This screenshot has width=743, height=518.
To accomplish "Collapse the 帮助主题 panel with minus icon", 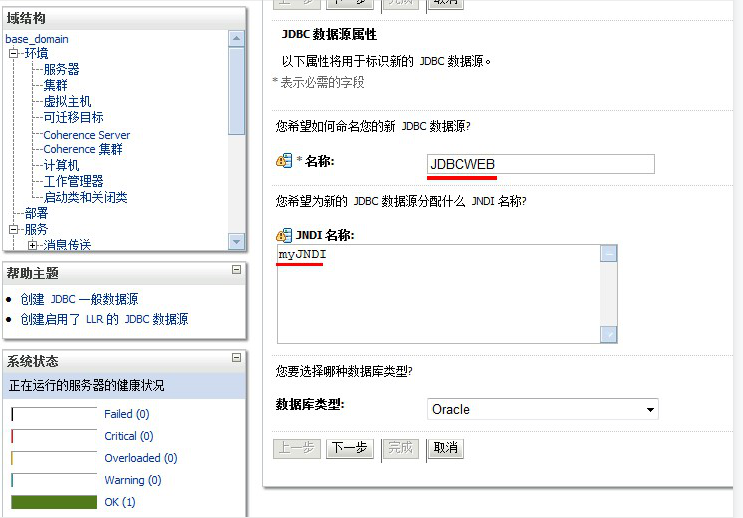I will (236, 270).
